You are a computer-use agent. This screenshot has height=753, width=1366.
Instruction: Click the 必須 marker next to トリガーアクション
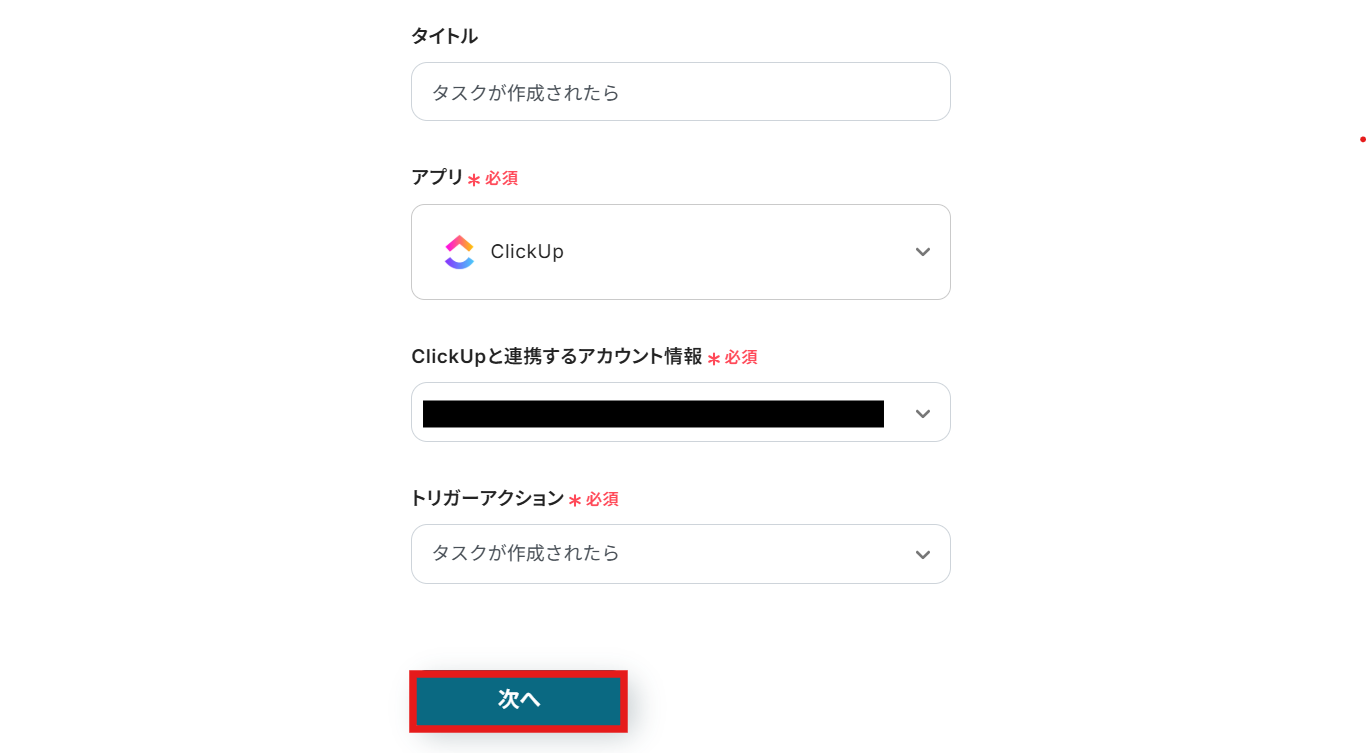click(x=602, y=499)
